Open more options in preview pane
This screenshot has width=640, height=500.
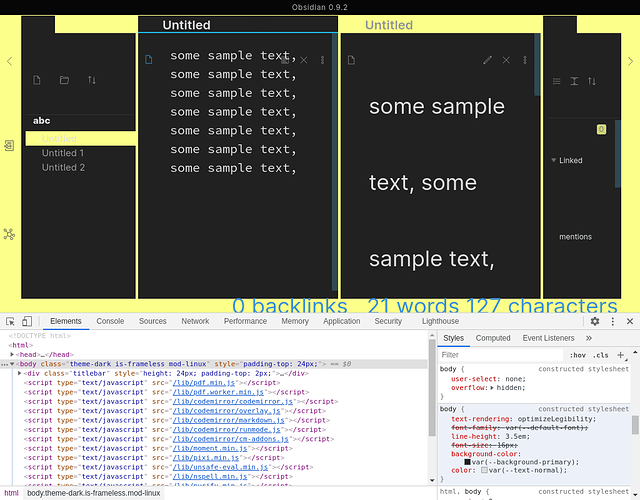point(525,60)
